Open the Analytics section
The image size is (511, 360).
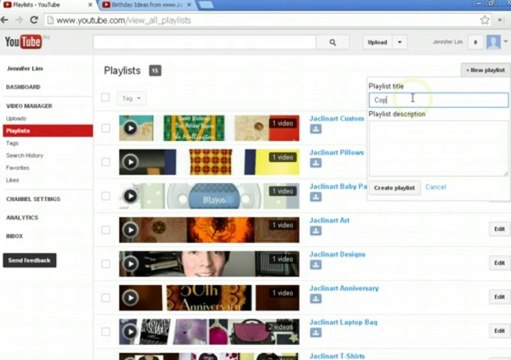click(x=22, y=218)
